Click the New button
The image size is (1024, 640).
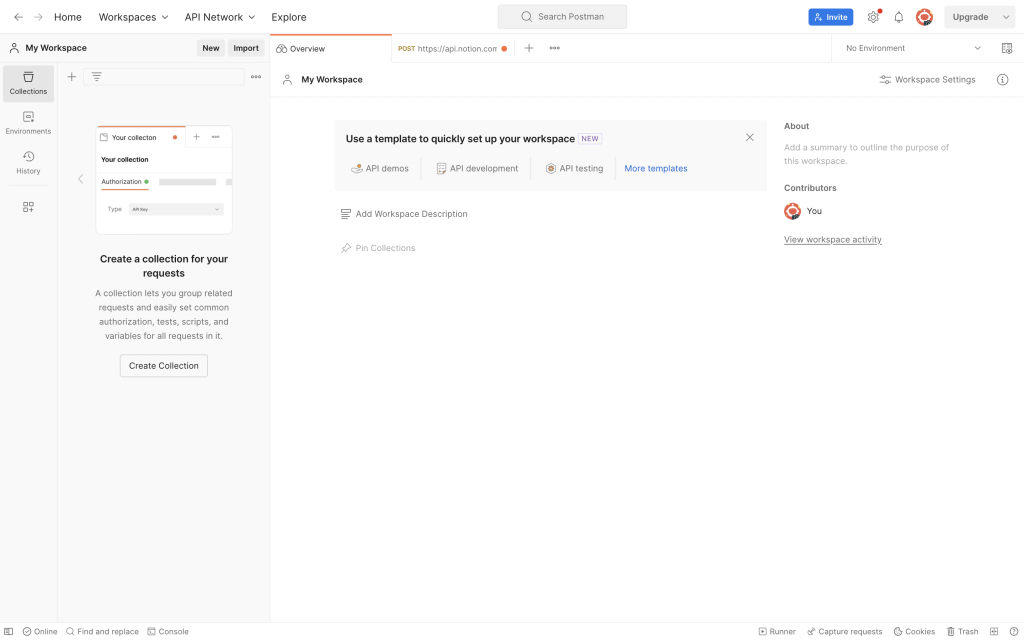coord(210,48)
